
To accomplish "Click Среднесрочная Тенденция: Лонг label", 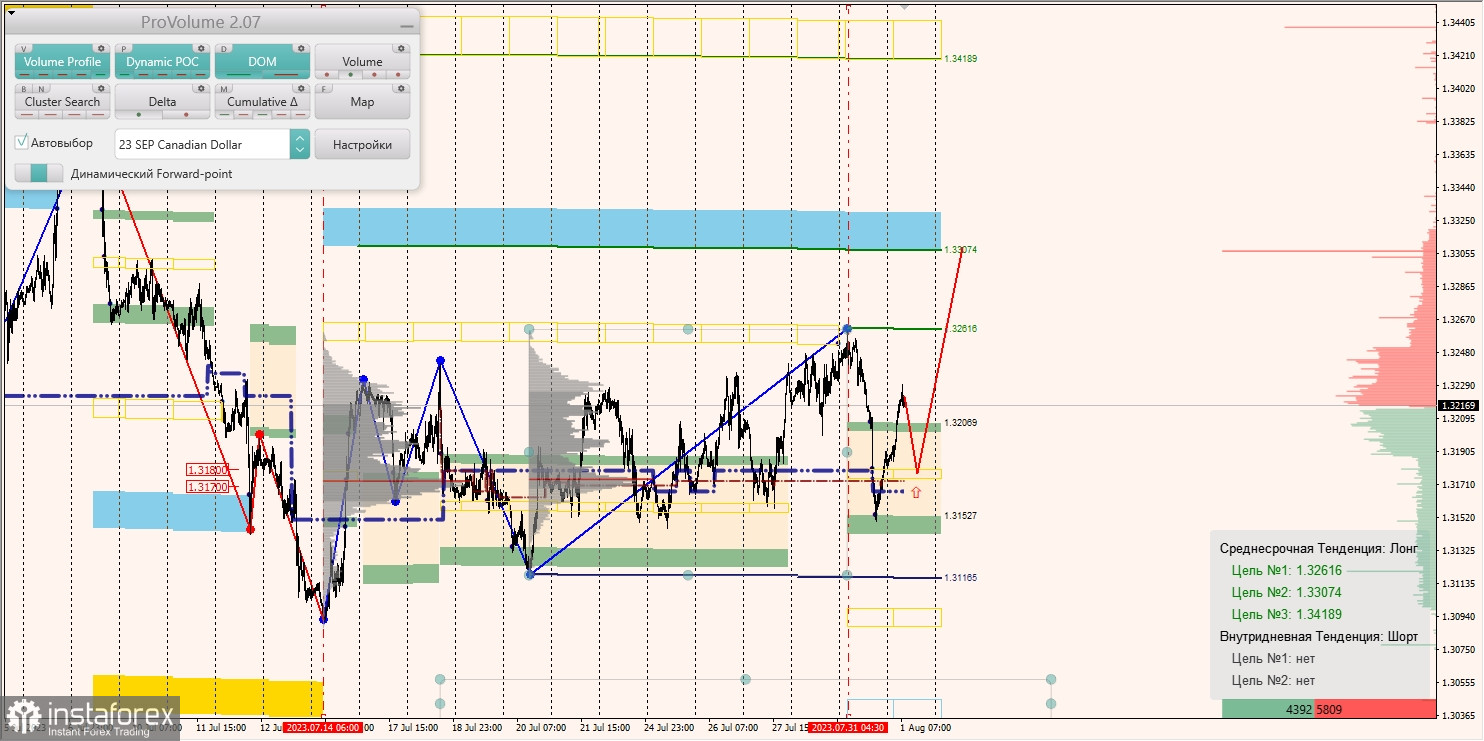I will (x=1319, y=548).
